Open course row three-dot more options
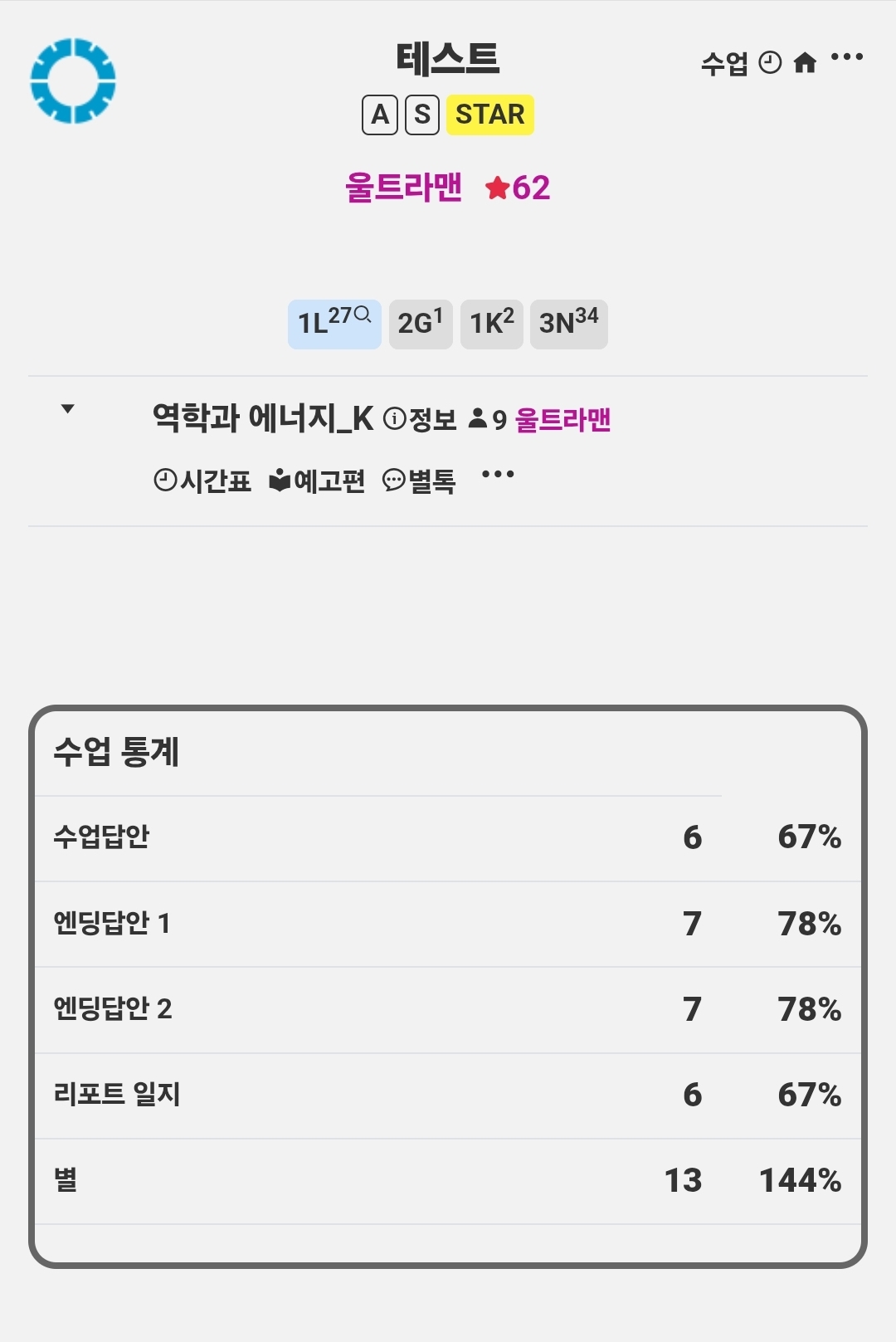Screen dimensions: 896x1342 tap(498, 475)
